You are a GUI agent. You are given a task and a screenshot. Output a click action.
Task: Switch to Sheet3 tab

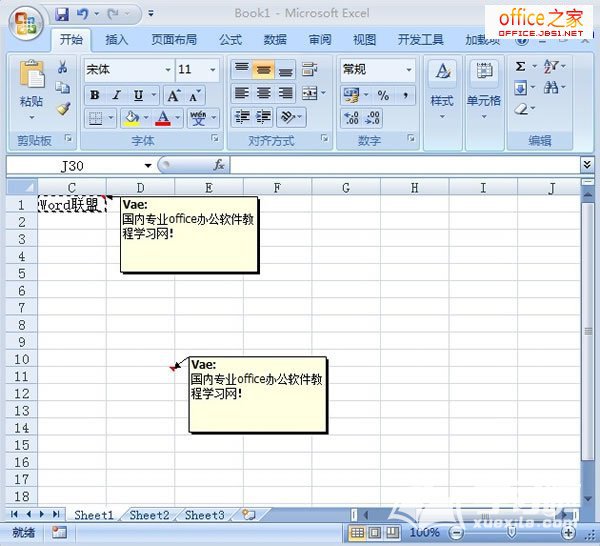204,515
